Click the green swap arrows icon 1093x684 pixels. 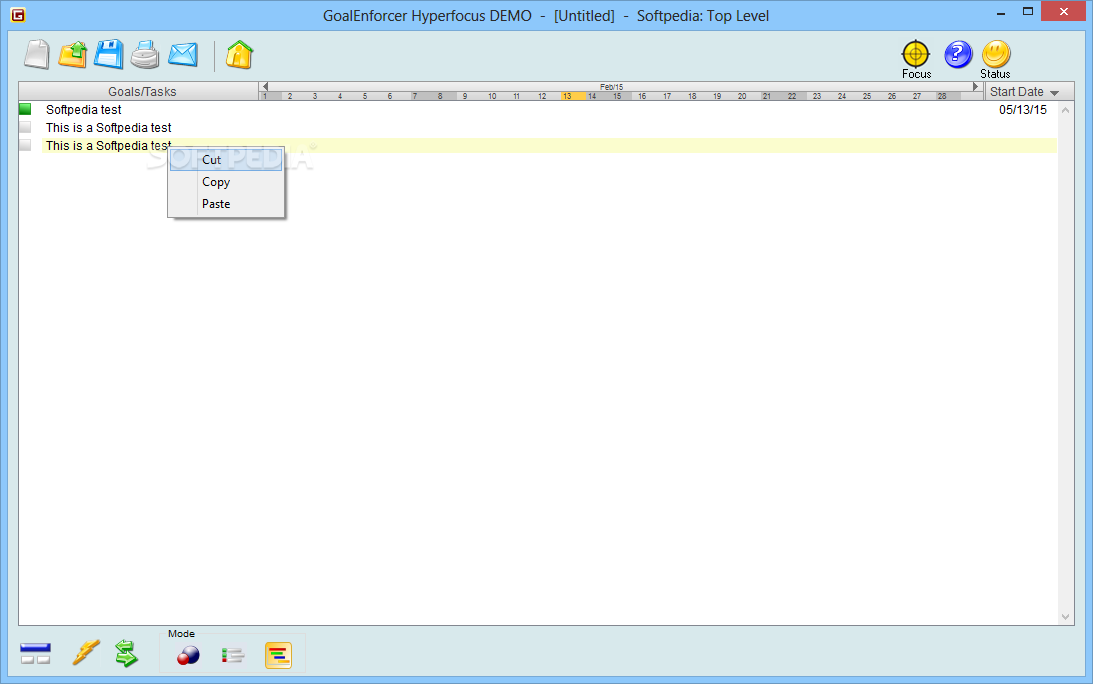126,653
